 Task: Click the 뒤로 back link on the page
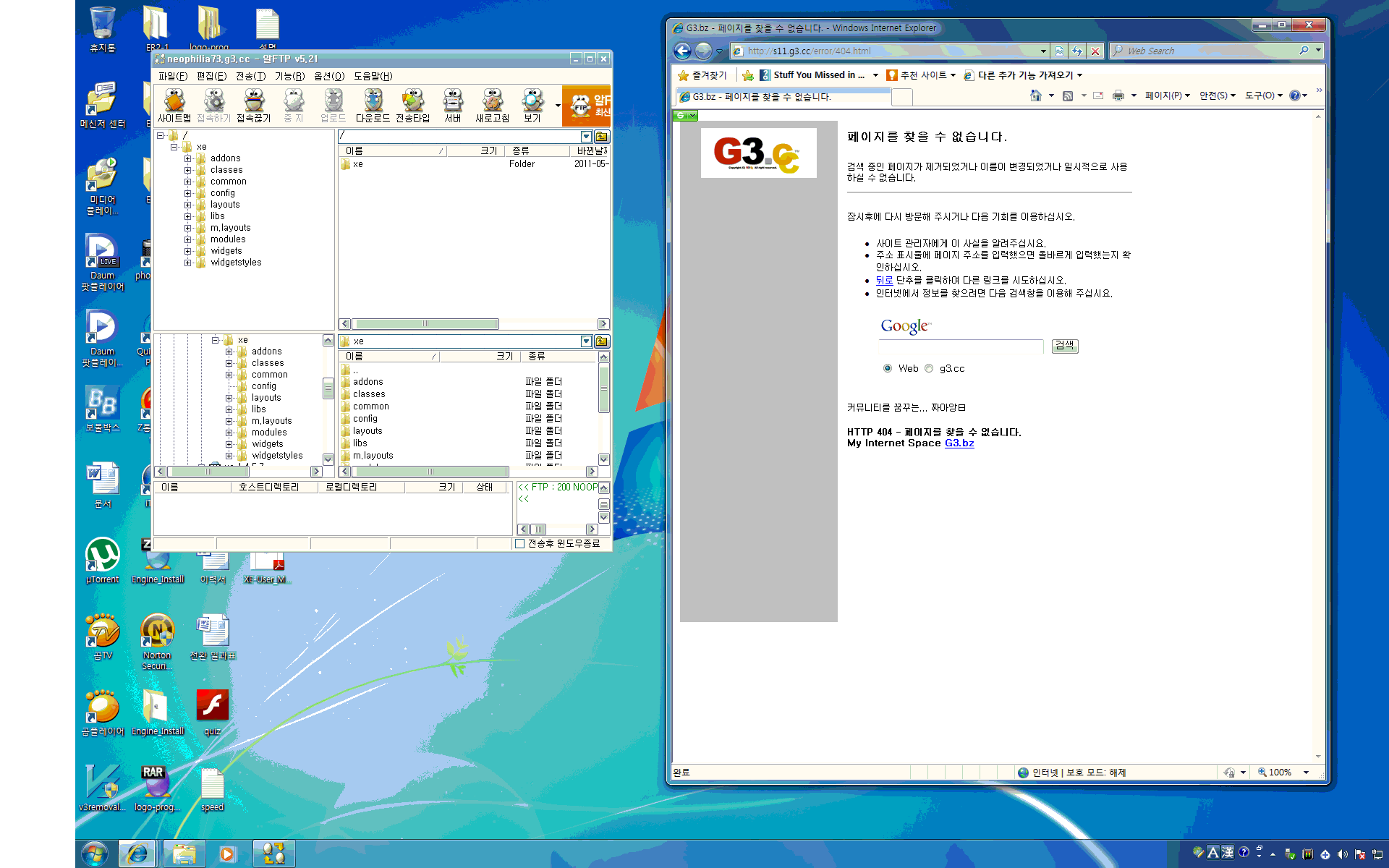(x=884, y=280)
